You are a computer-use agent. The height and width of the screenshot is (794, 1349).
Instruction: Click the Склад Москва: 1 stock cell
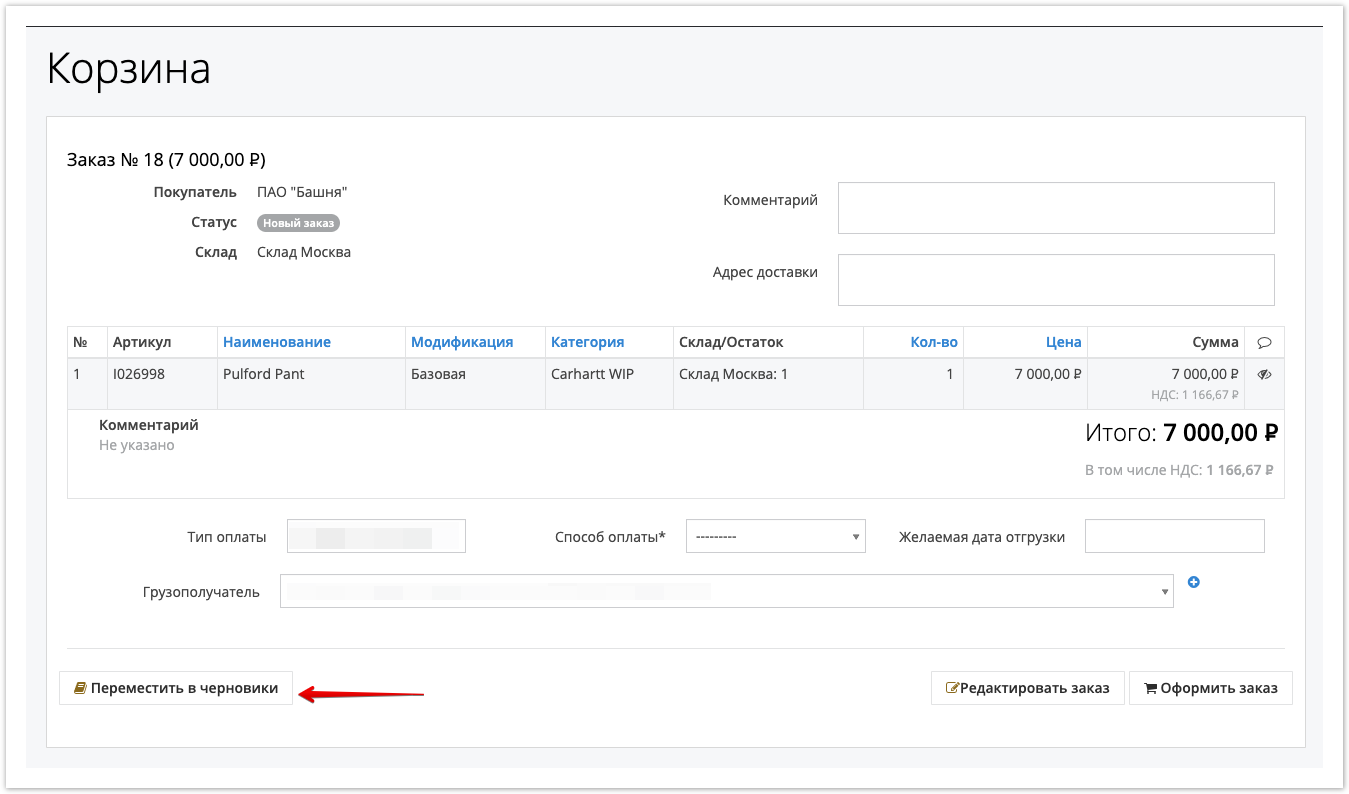[734, 374]
